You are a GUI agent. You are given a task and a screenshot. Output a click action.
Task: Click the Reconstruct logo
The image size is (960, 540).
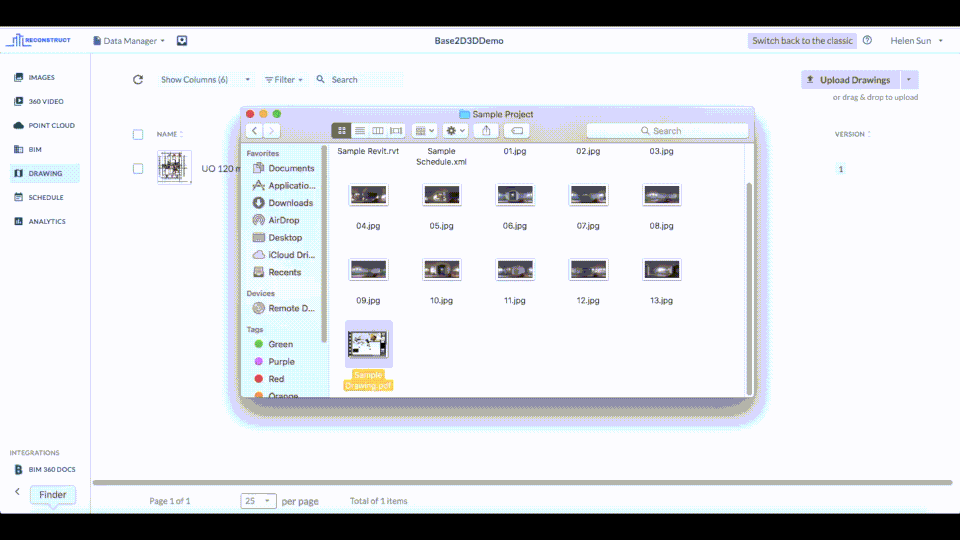coord(39,40)
